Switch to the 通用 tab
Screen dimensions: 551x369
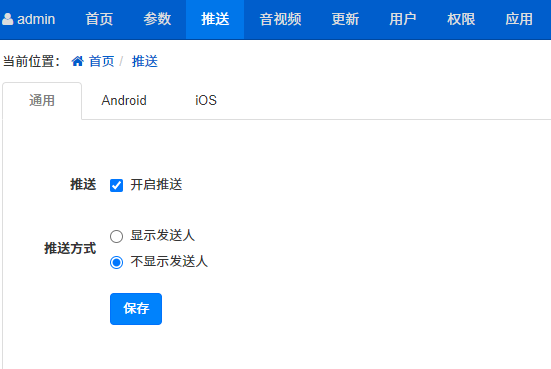[42, 101]
